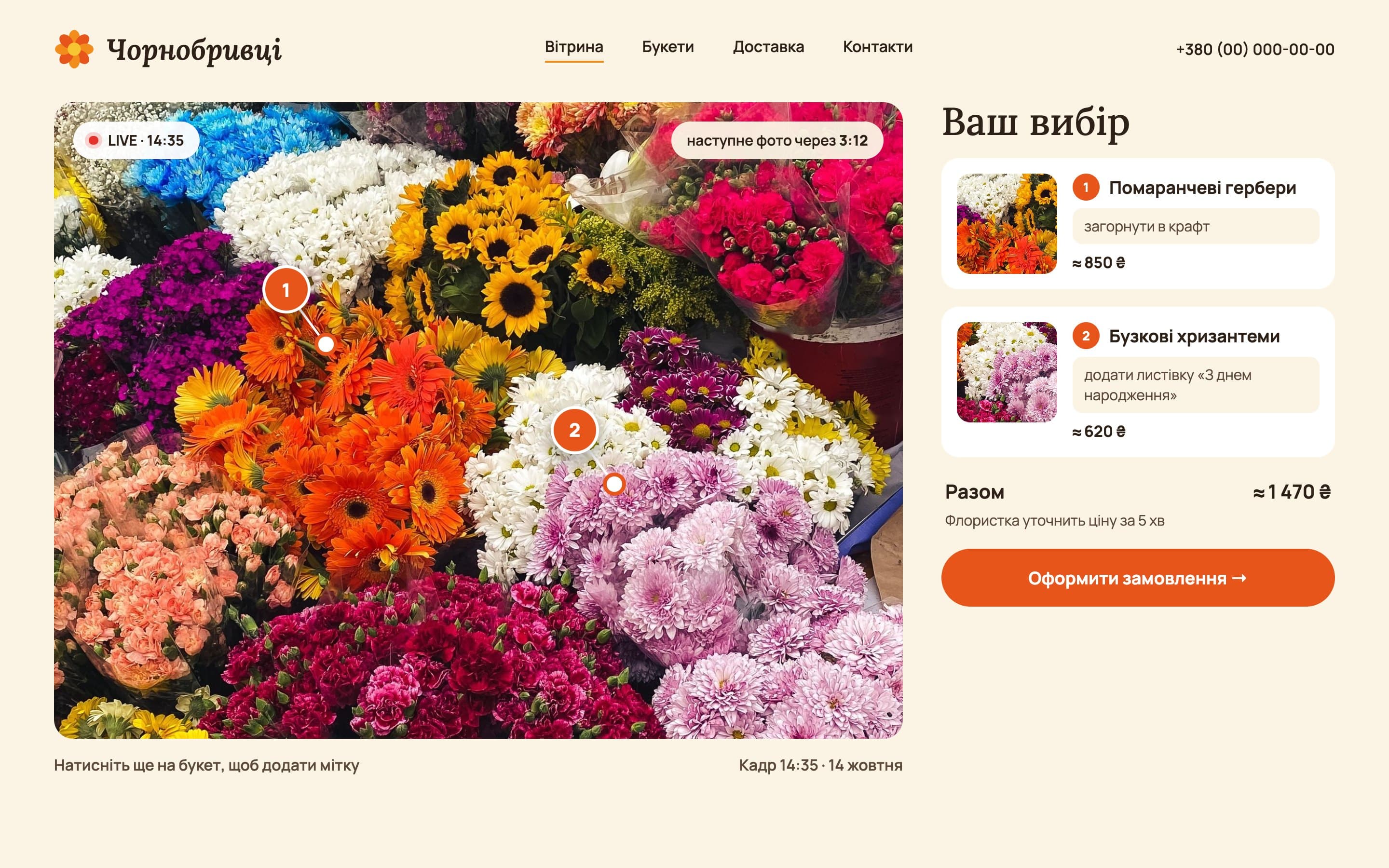Click the total ≈ 1 470 ₴

tap(1292, 492)
